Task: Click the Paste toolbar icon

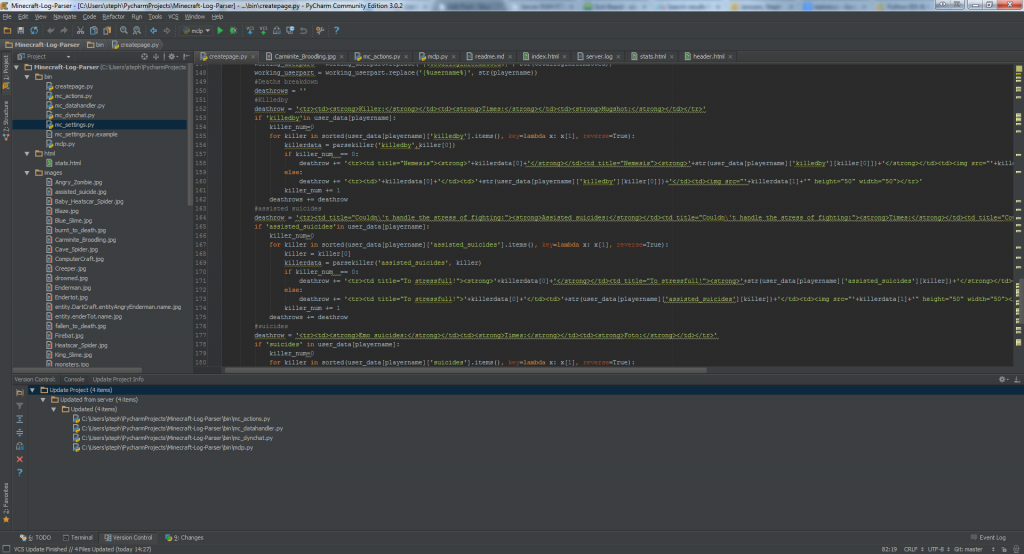Action: click(107, 30)
